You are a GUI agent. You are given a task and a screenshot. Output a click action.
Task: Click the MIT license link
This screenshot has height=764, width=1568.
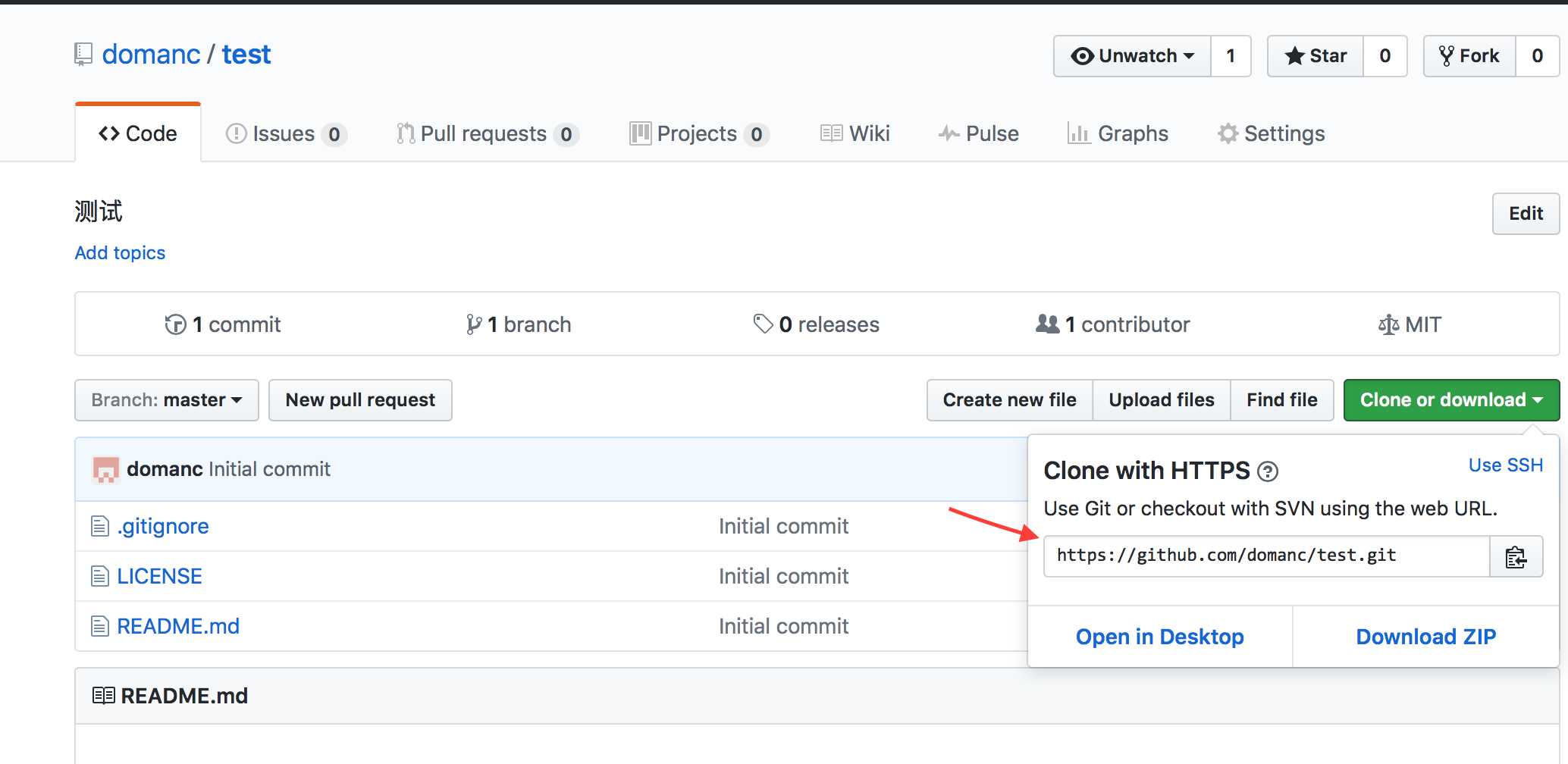tap(1410, 324)
